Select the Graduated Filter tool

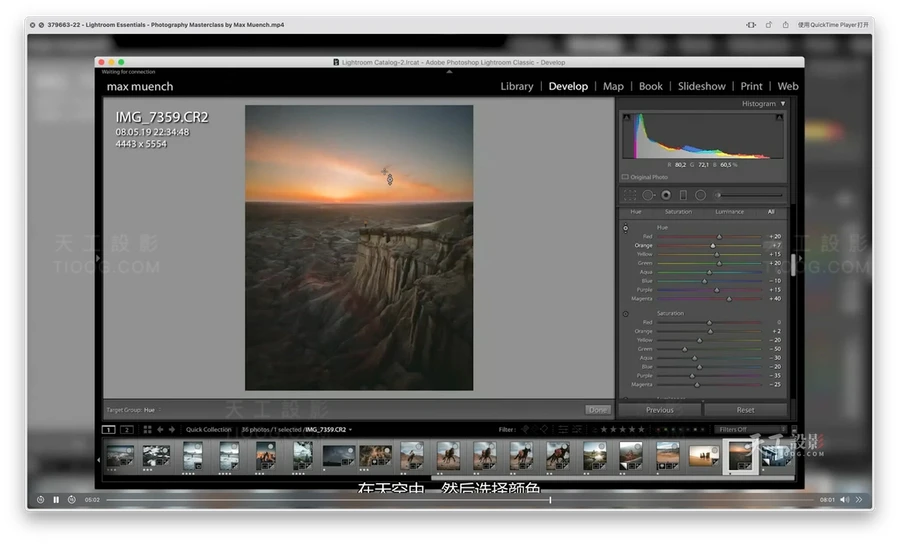point(683,195)
